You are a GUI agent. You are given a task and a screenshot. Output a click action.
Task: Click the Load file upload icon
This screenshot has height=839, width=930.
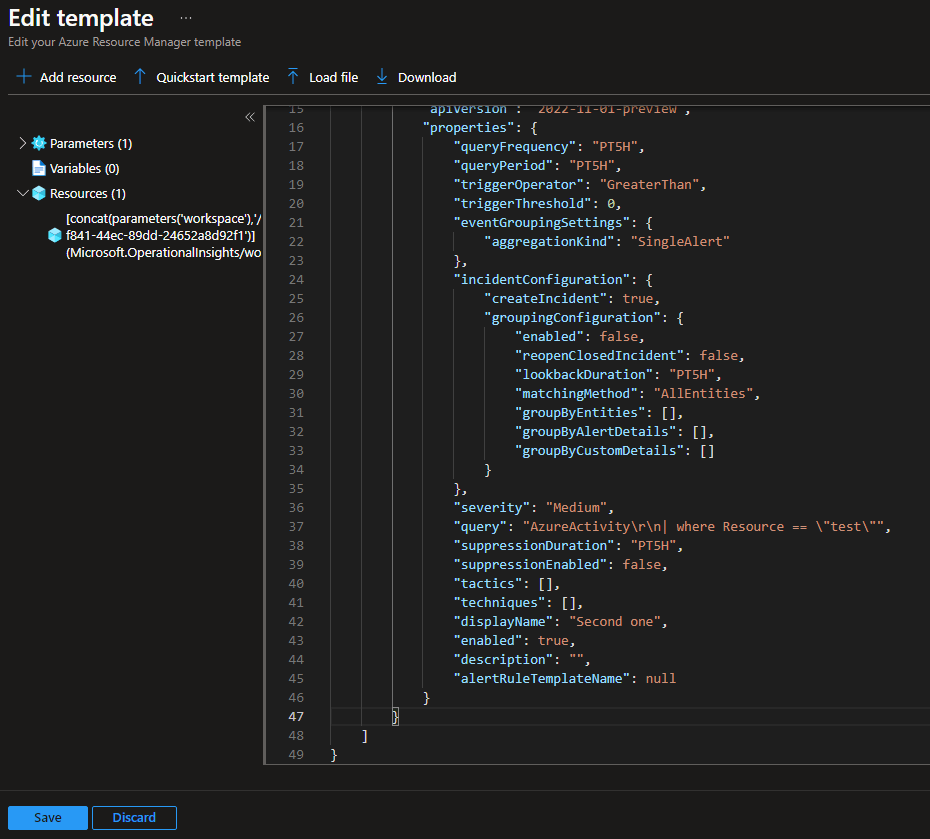coord(293,77)
